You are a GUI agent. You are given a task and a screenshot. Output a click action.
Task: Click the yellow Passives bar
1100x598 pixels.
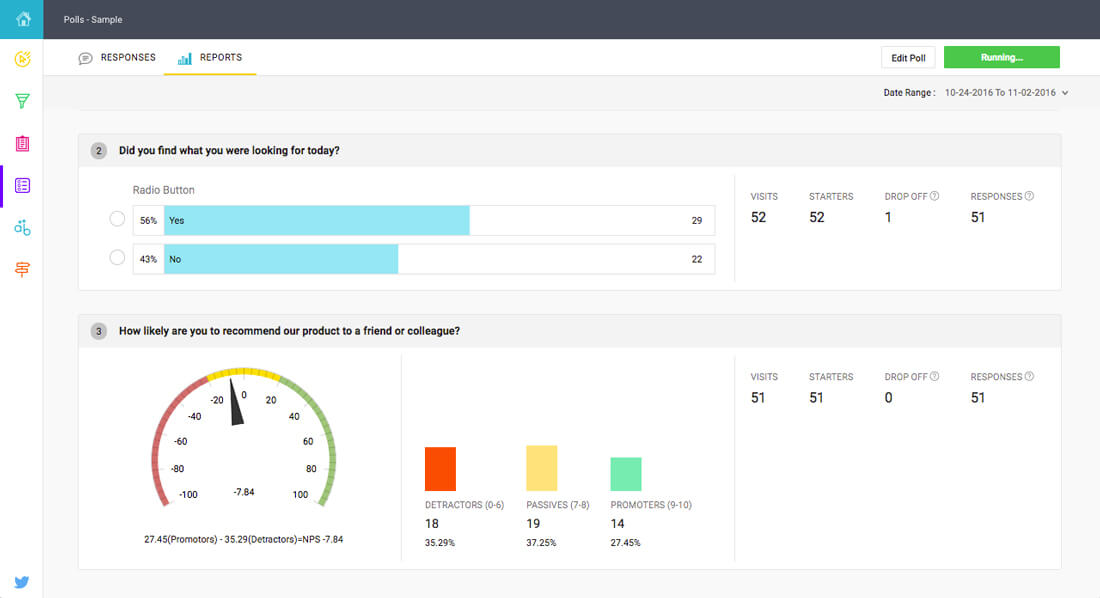pos(542,468)
